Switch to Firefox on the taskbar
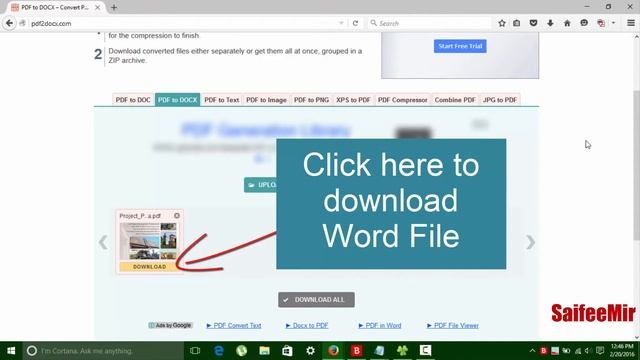 click(333, 351)
